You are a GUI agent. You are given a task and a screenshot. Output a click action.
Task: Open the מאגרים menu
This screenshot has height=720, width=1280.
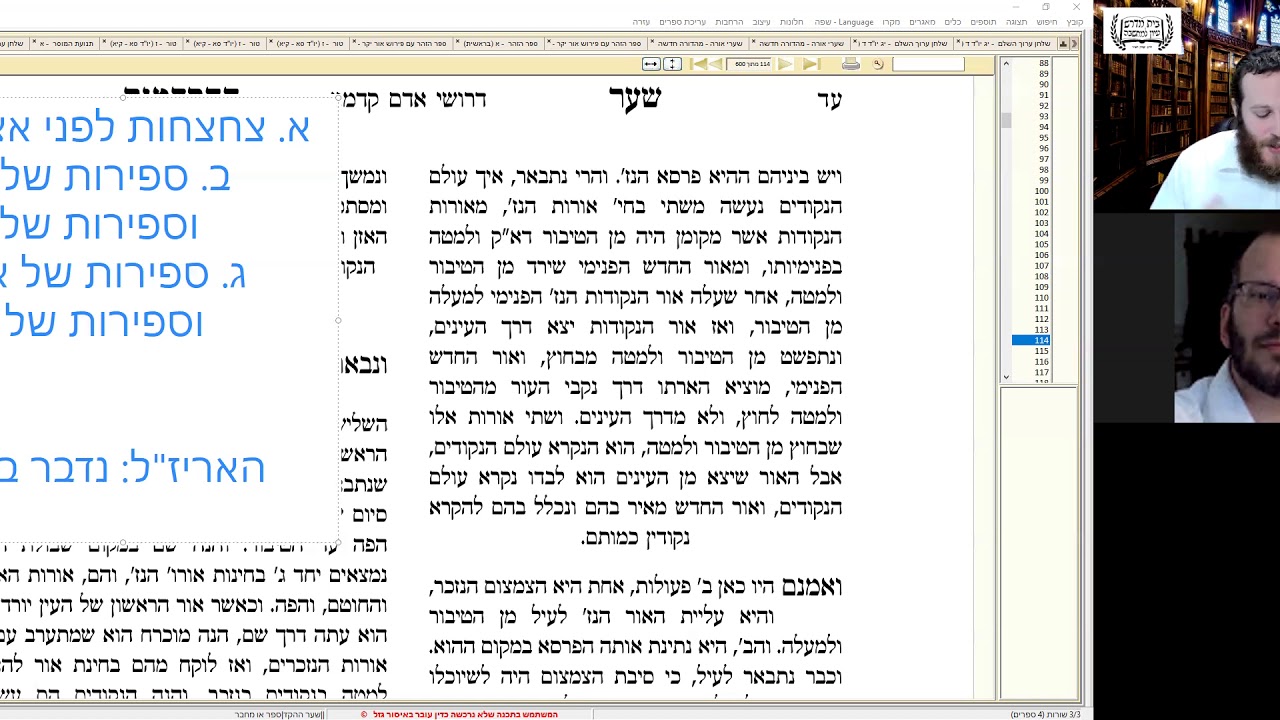point(922,22)
